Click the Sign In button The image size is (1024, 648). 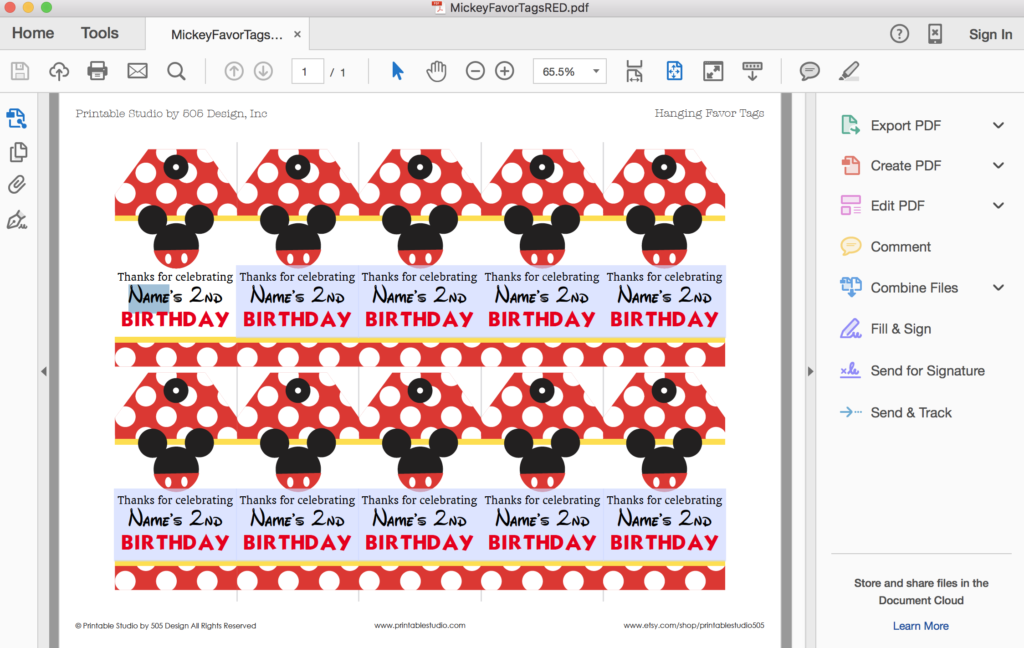(x=989, y=33)
